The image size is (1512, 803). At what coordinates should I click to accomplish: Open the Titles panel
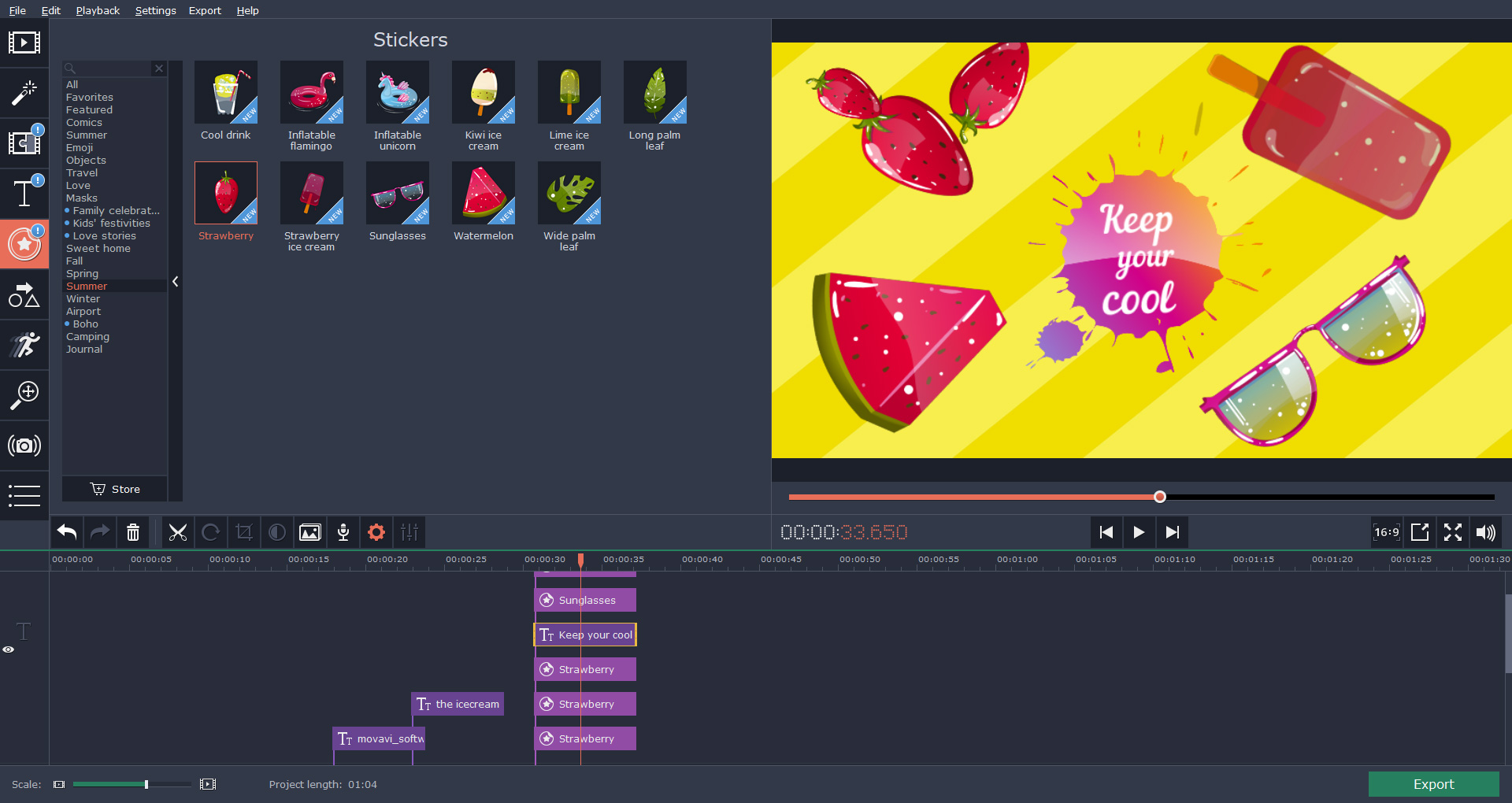[24, 192]
